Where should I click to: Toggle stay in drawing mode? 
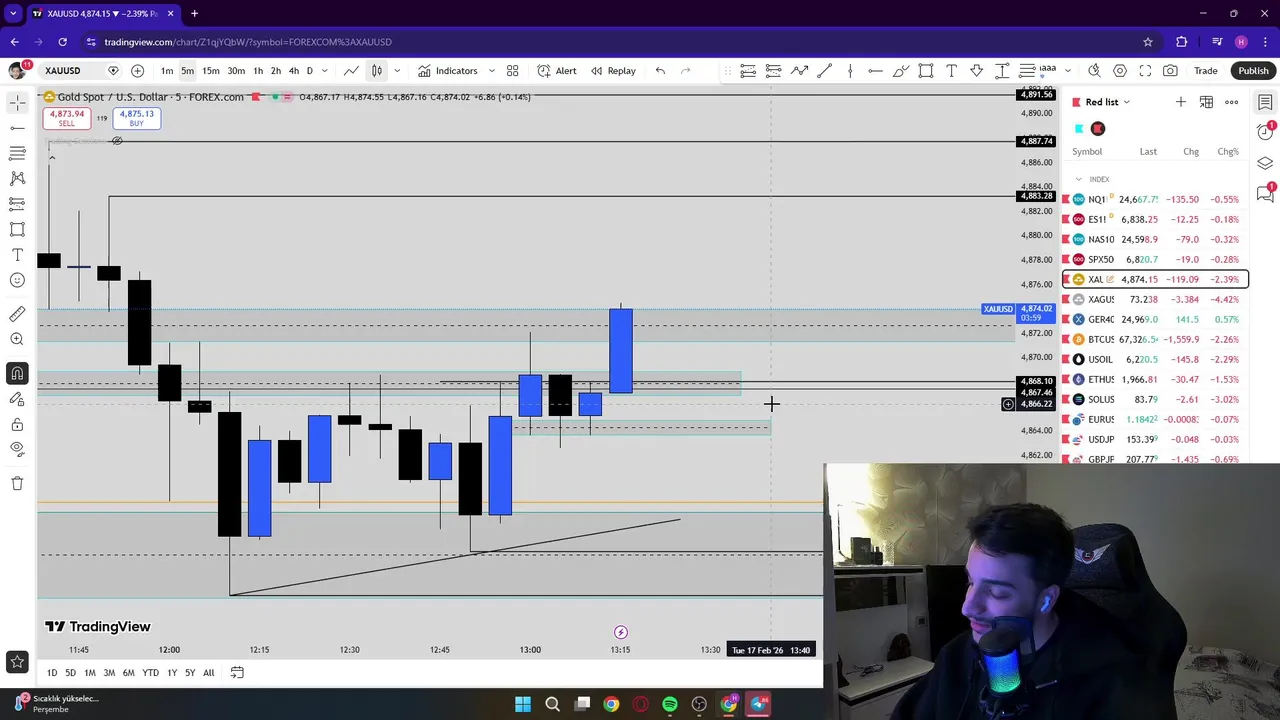click(x=17, y=399)
